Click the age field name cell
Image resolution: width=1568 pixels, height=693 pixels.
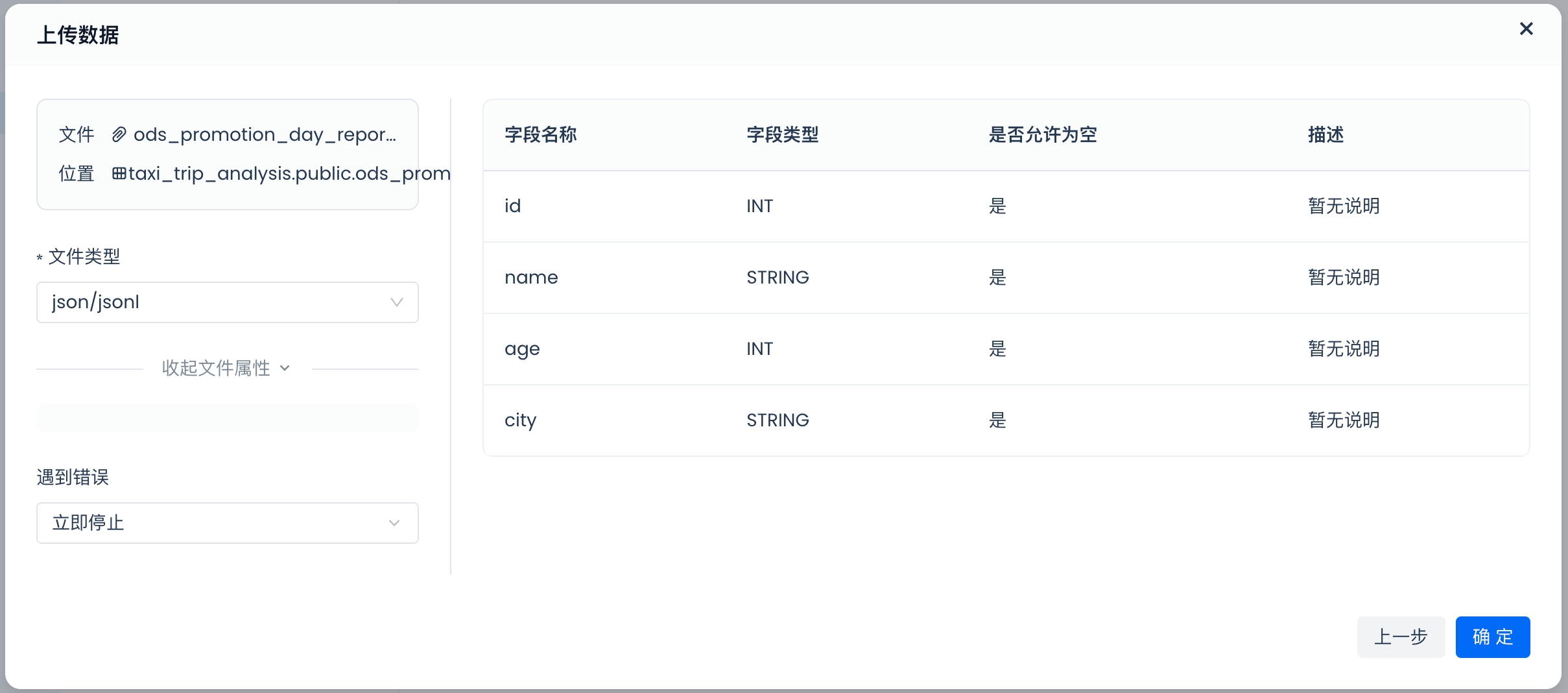click(x=522, y=349)
